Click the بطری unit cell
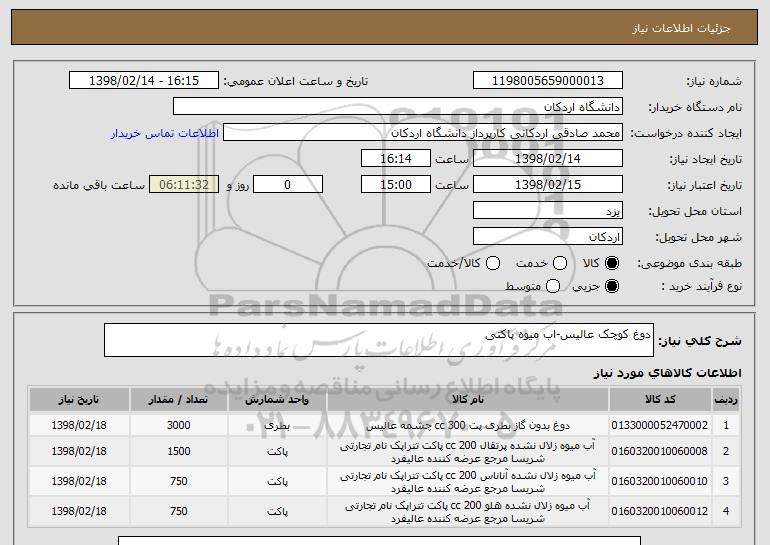The height and width of the screenshot is (545, 770). pos(277,426)
